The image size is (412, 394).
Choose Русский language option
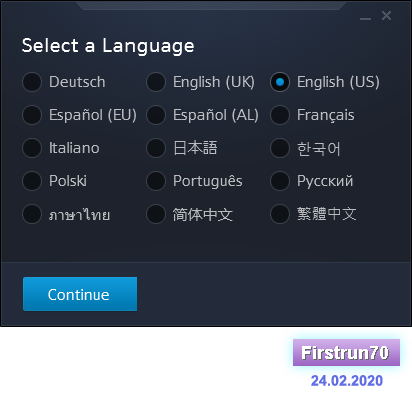click(280, 181)
